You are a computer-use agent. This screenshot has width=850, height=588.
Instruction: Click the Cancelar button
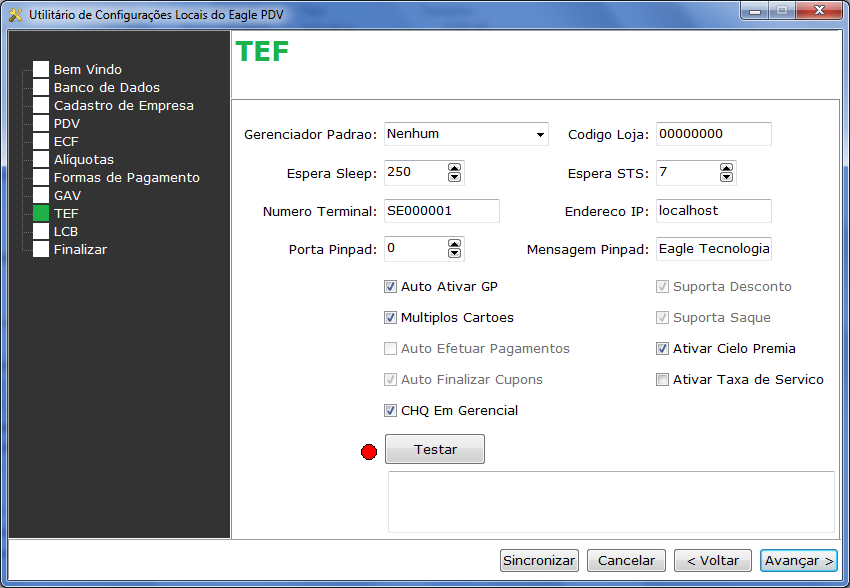click(x=626, y=560)
